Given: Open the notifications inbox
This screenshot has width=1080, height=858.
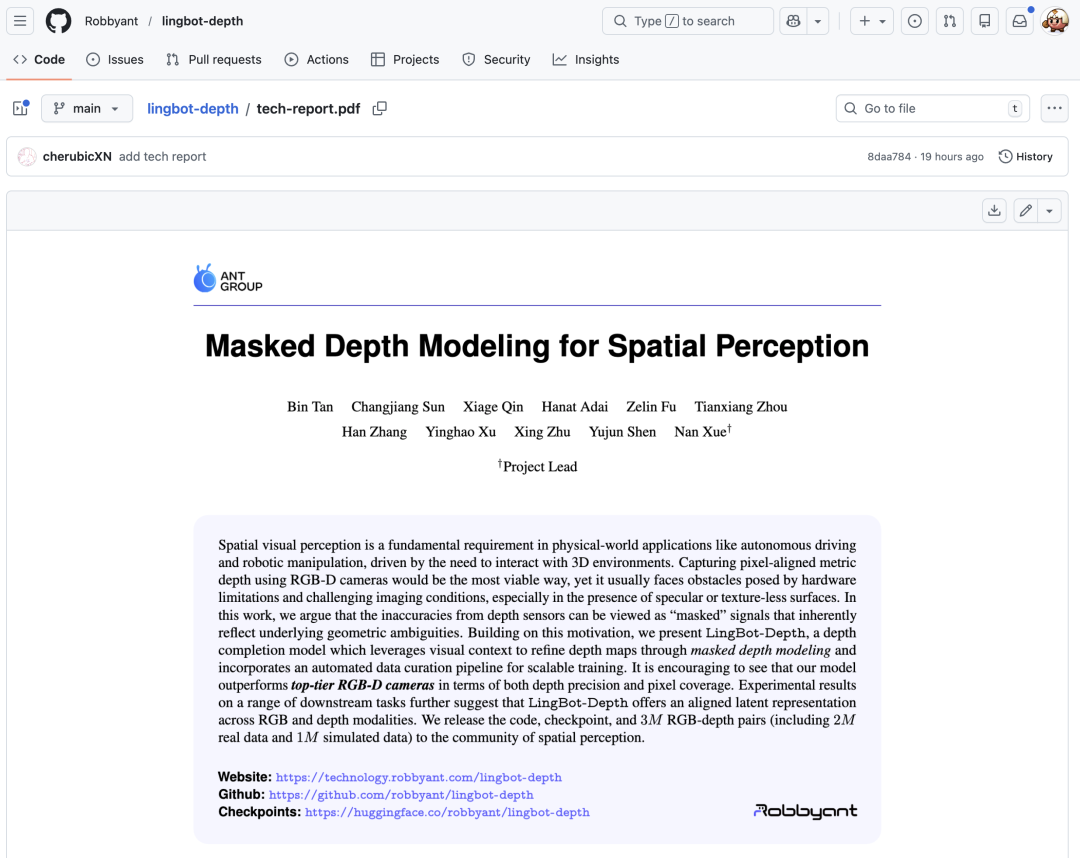Looking at the screenshot, I should pos(1019,21).
